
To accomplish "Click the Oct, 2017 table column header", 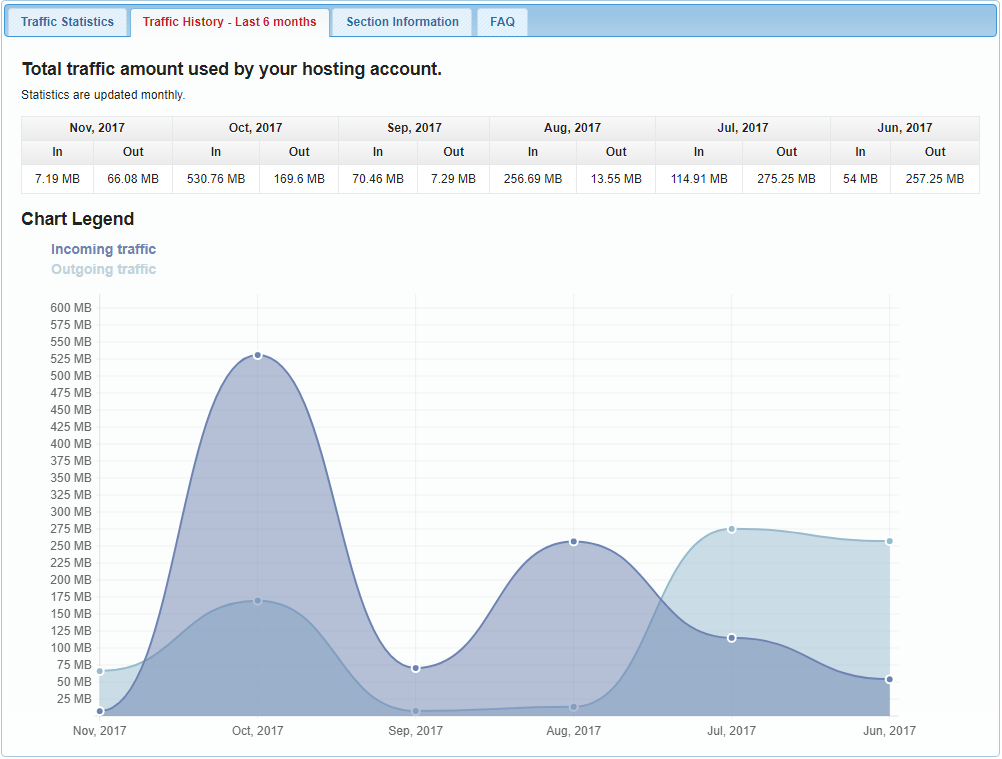I will [x=255, y=128].
